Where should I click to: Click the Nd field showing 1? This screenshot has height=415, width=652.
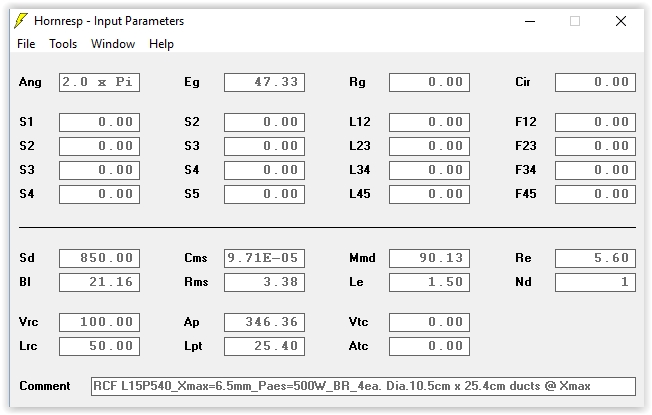click(595, 282)
